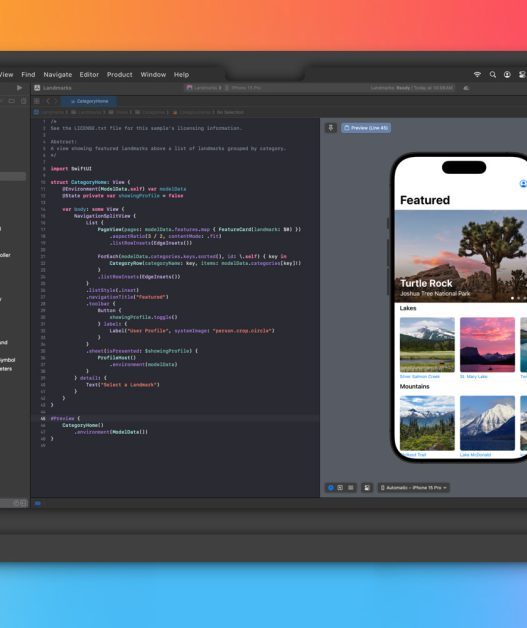Open the Product menu
Image resolution: width=527 pixels, height=628 pixels.
point(119,74)
